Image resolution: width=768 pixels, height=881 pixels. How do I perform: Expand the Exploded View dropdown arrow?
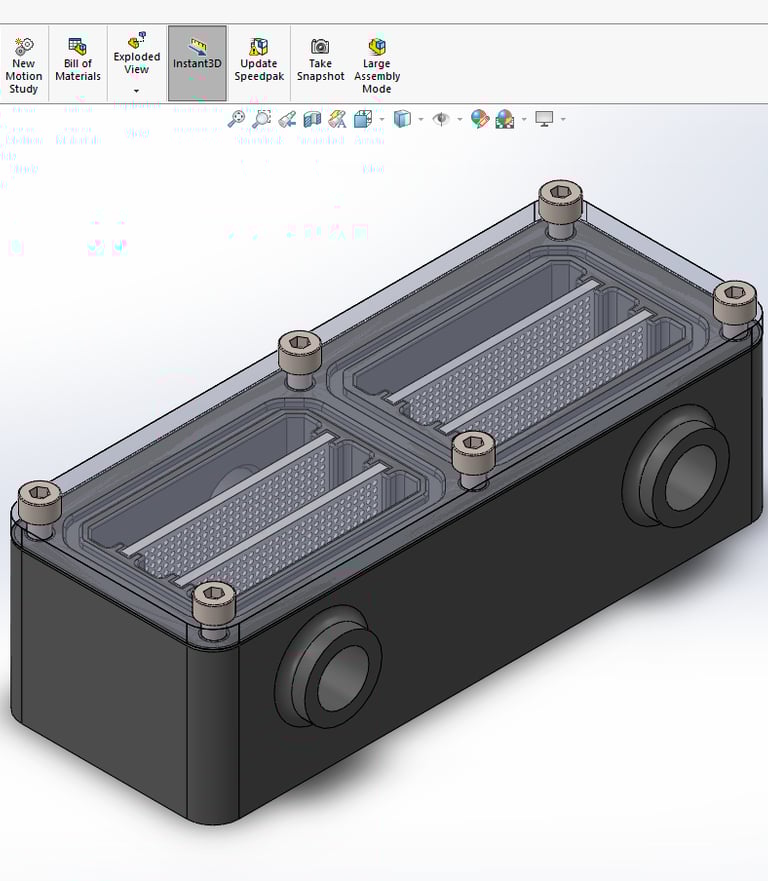[x=136, y=91]
